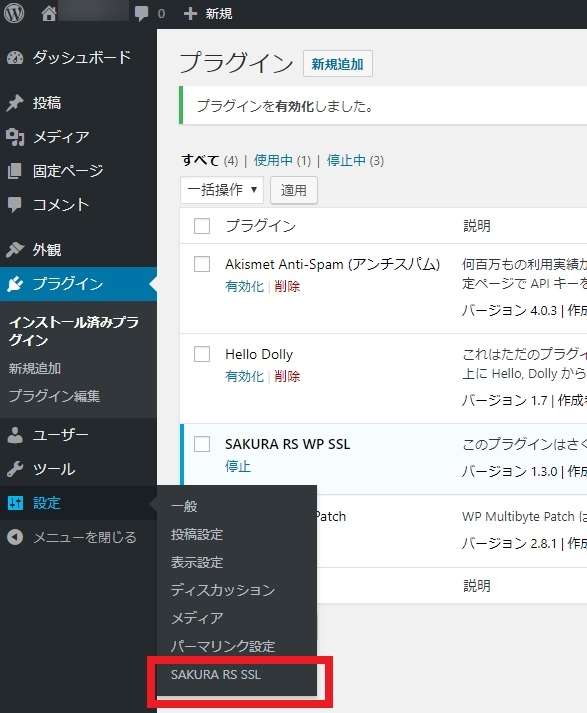
Task: Click the ツール wrench icon
Action: (15, 469)
